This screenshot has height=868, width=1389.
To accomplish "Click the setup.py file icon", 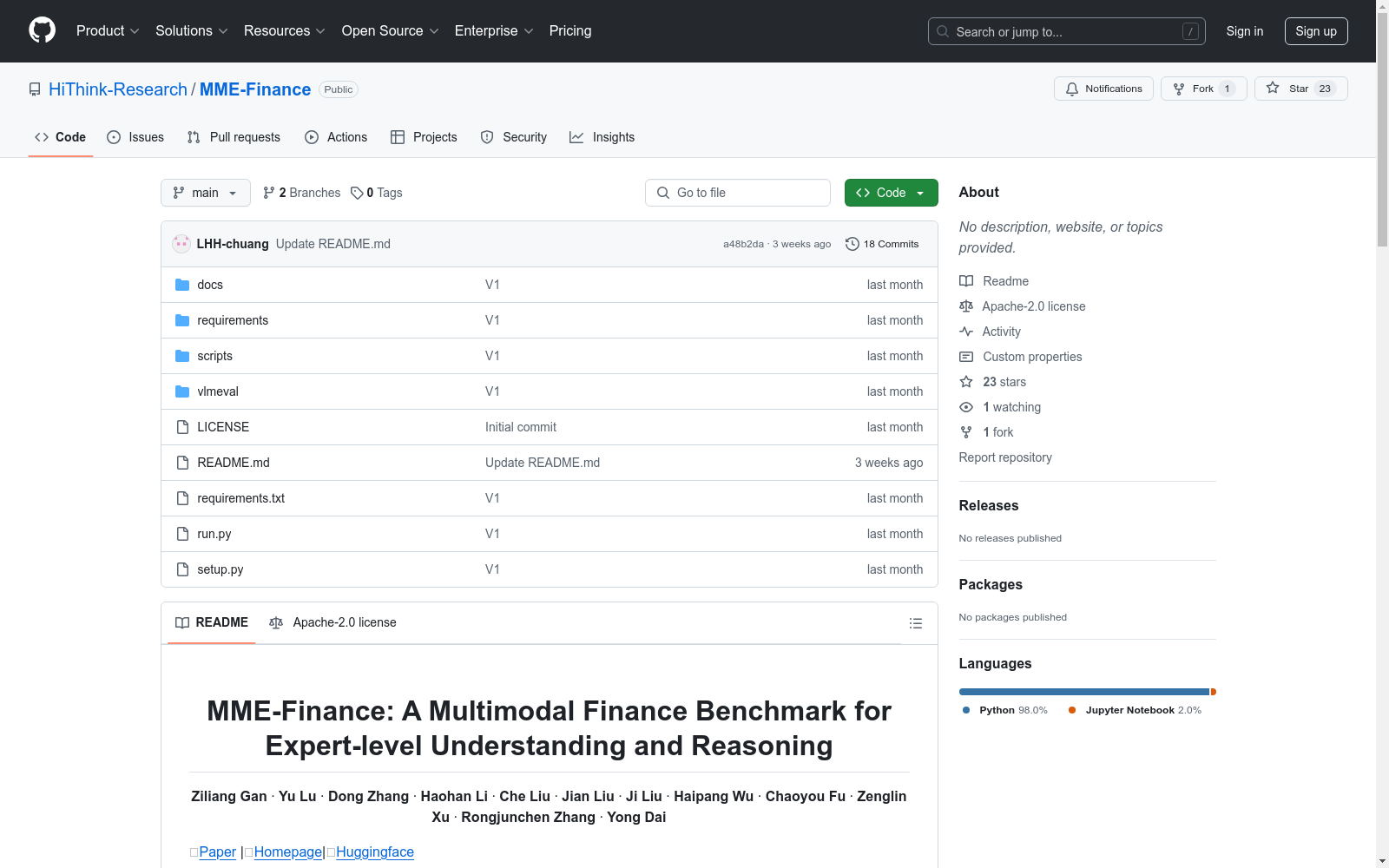I will point(182,569).
